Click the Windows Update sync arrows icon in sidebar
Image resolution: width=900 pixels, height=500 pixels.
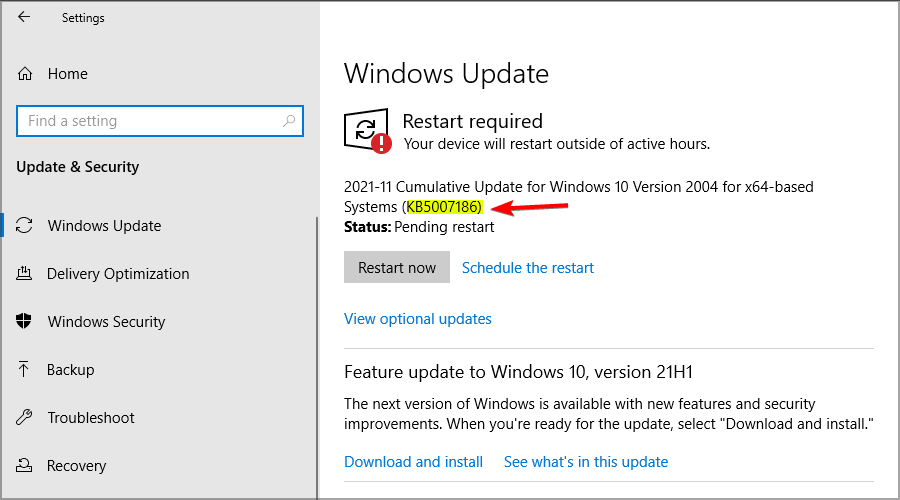24,225
